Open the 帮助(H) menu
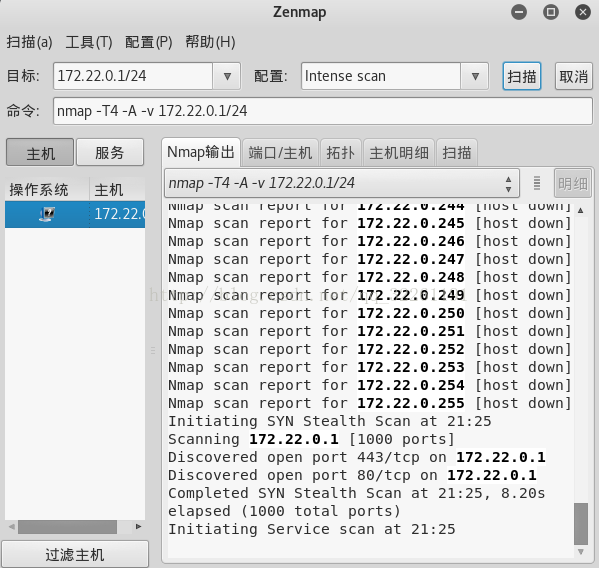 pyautogui.click(x=210, y=42)
